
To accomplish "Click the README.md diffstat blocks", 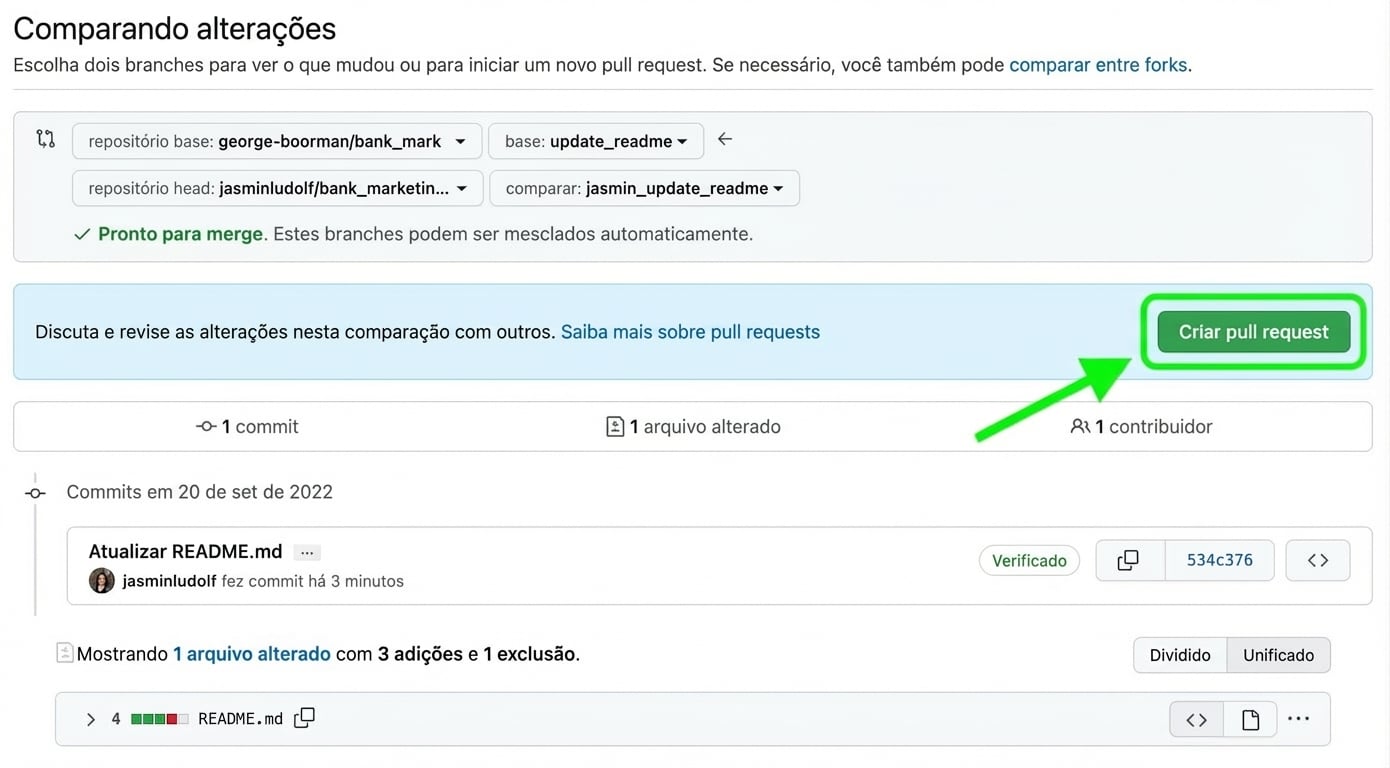I will click(x=160, y=719).
